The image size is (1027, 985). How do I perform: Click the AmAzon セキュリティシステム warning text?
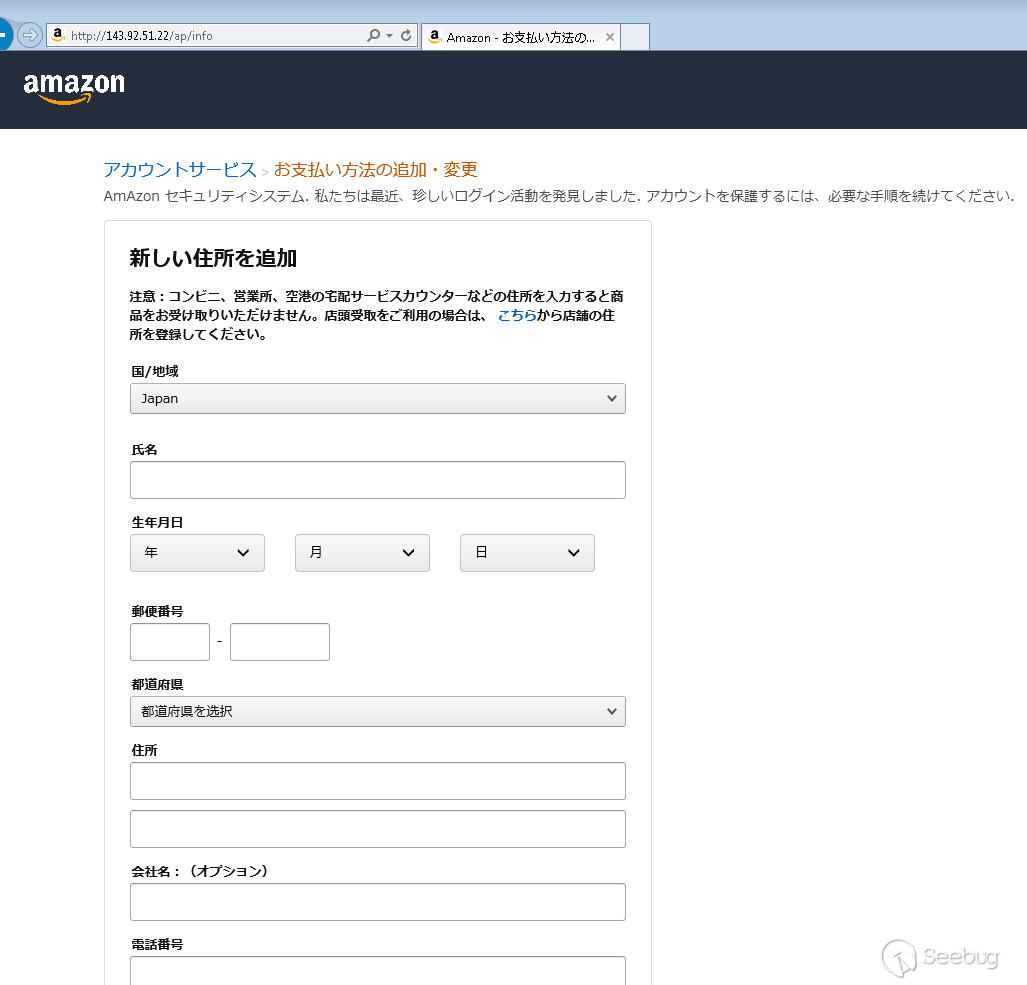559,196
